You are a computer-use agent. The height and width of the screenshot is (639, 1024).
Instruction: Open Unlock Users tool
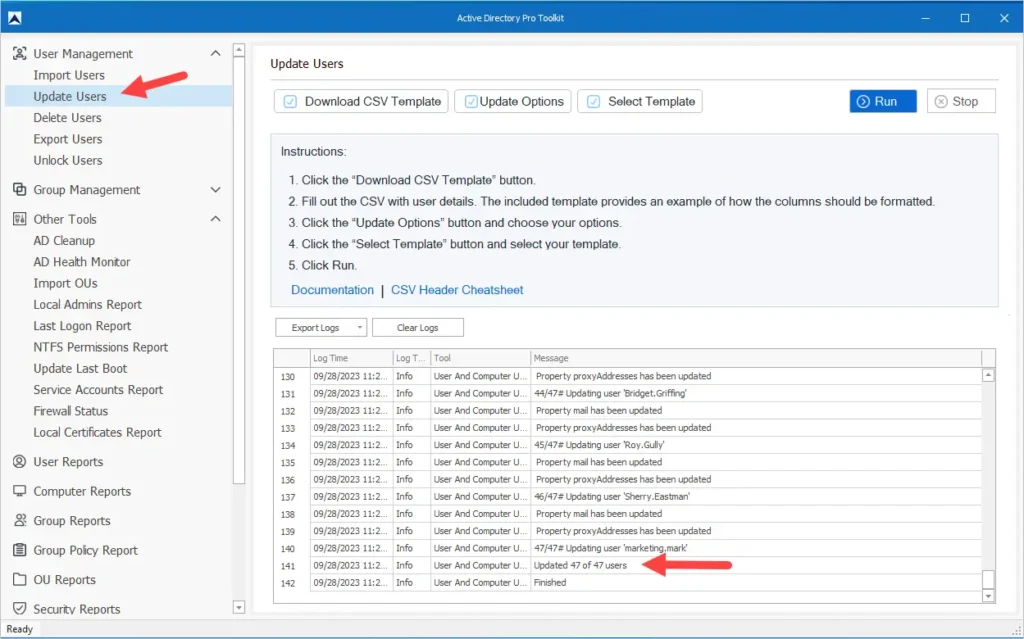coord(68,160)
